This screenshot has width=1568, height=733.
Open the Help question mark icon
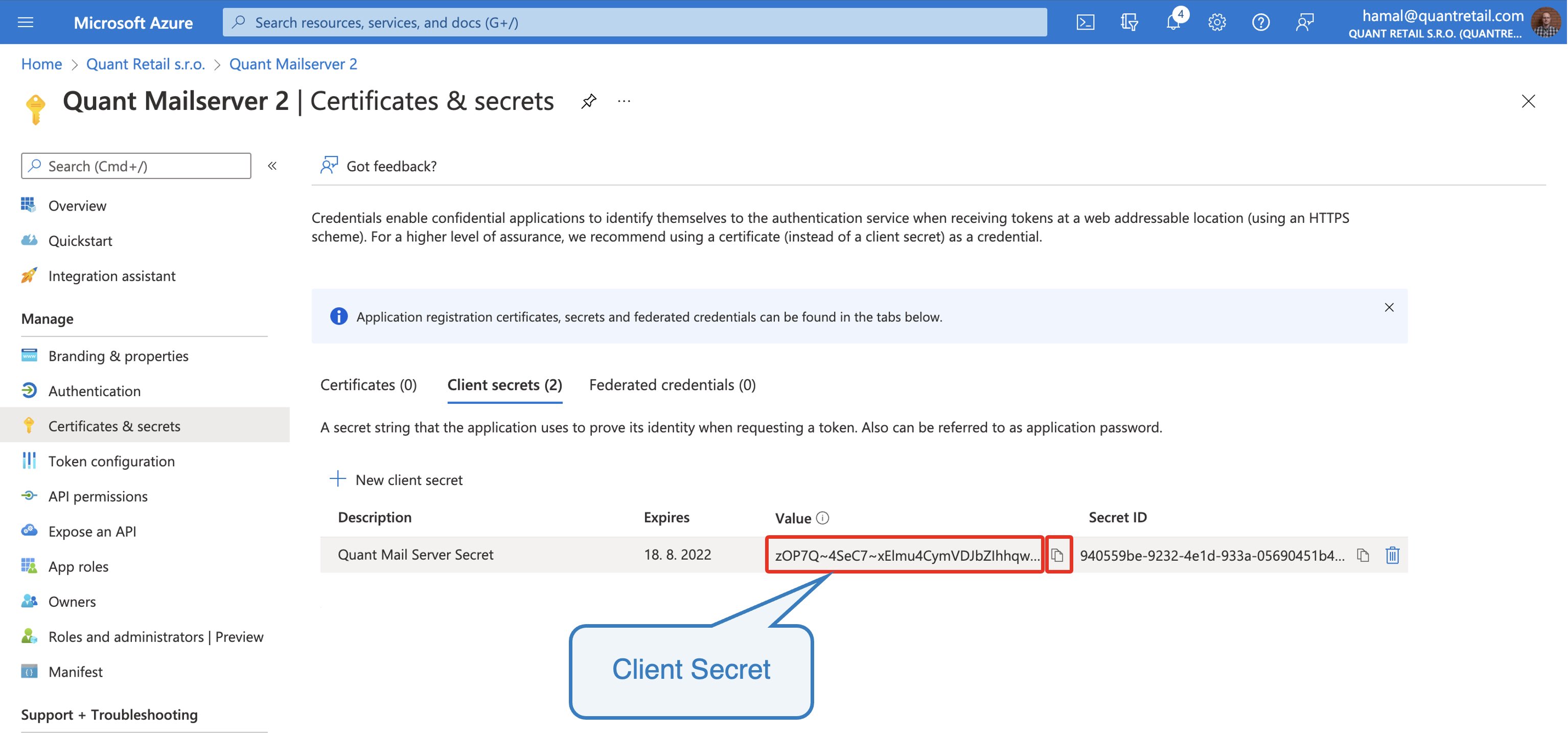pyautogui.click(x=1261, y=22)
